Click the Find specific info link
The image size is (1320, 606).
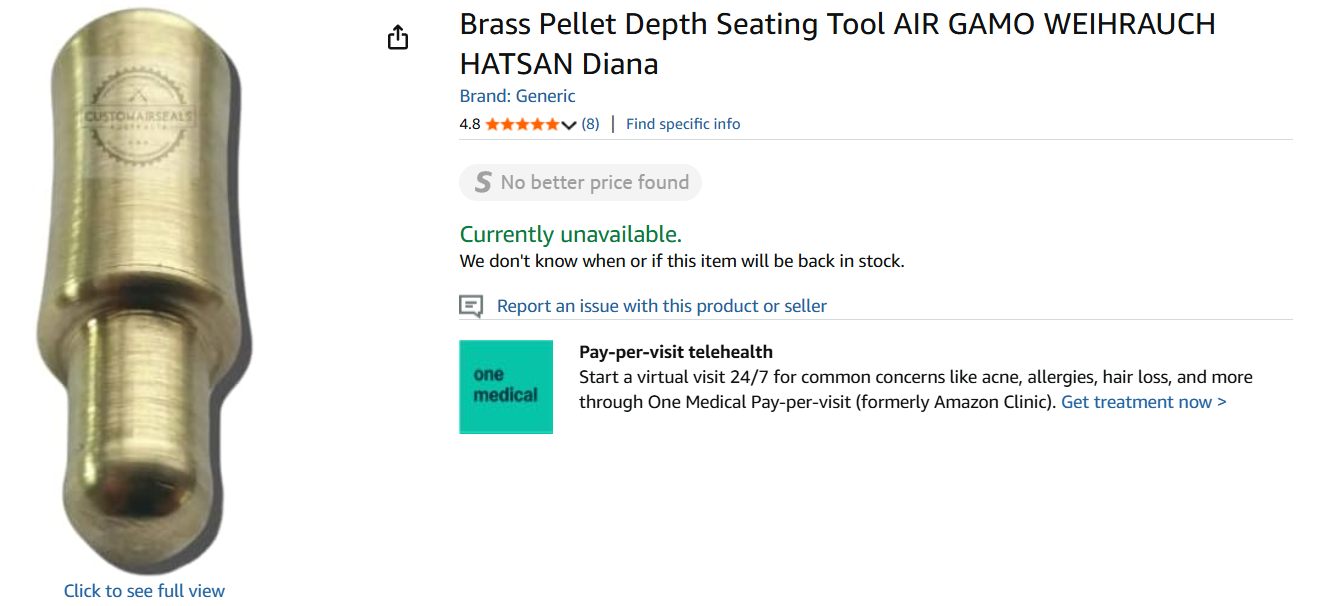[x=683, y=124]
